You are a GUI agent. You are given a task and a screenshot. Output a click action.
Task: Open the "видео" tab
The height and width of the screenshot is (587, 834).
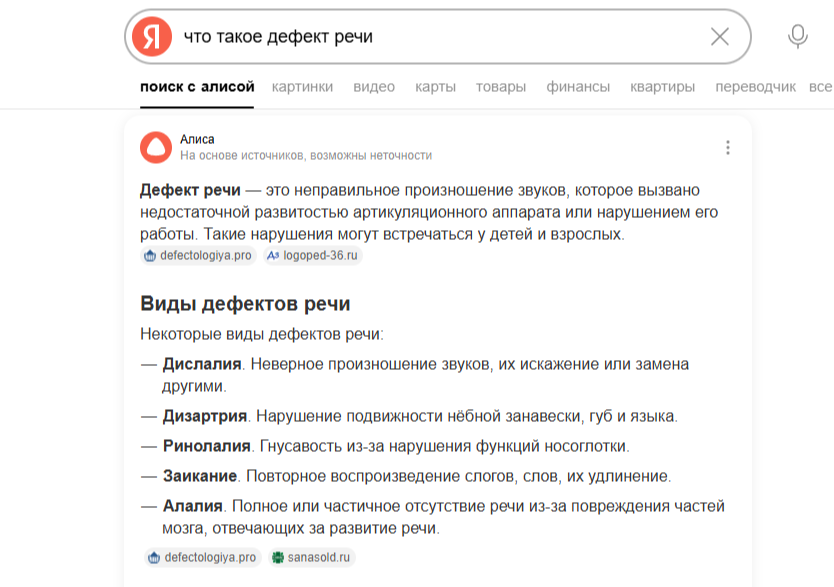point(374,87)
